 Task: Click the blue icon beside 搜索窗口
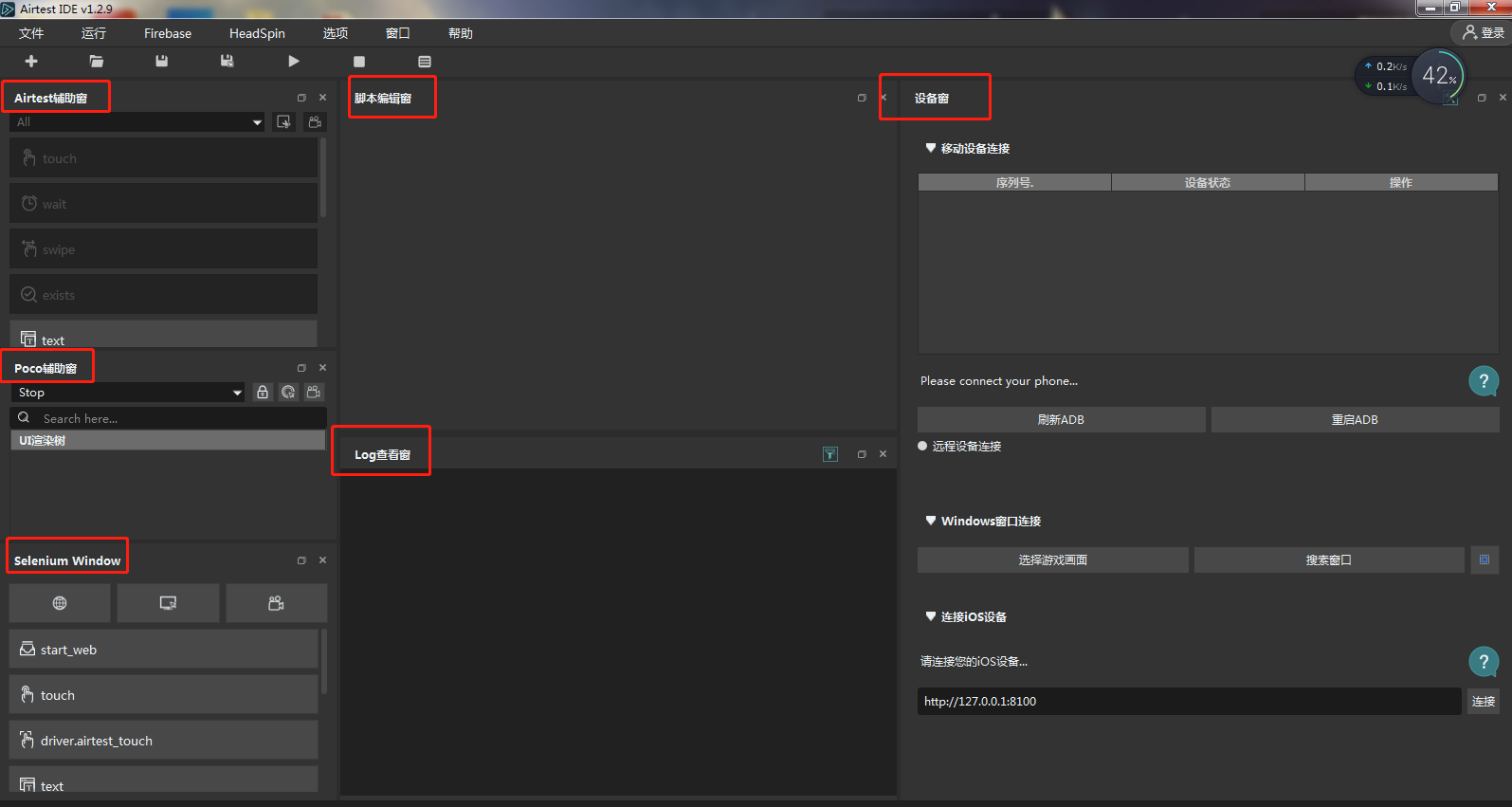pyautogui.click(x=1485, y=559)
